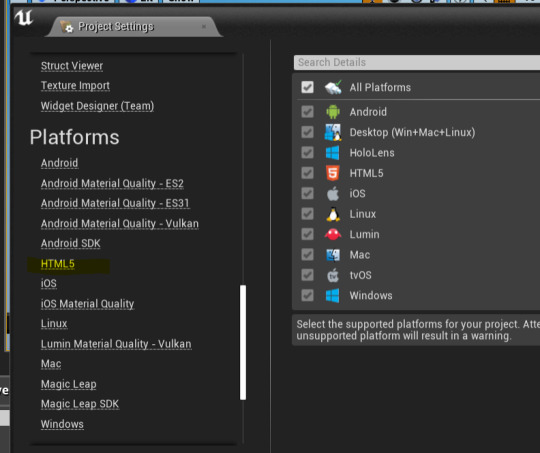Click the settings list scrollbar thumb
Viewport: 540px width, 453px height.
click(243, 342)
